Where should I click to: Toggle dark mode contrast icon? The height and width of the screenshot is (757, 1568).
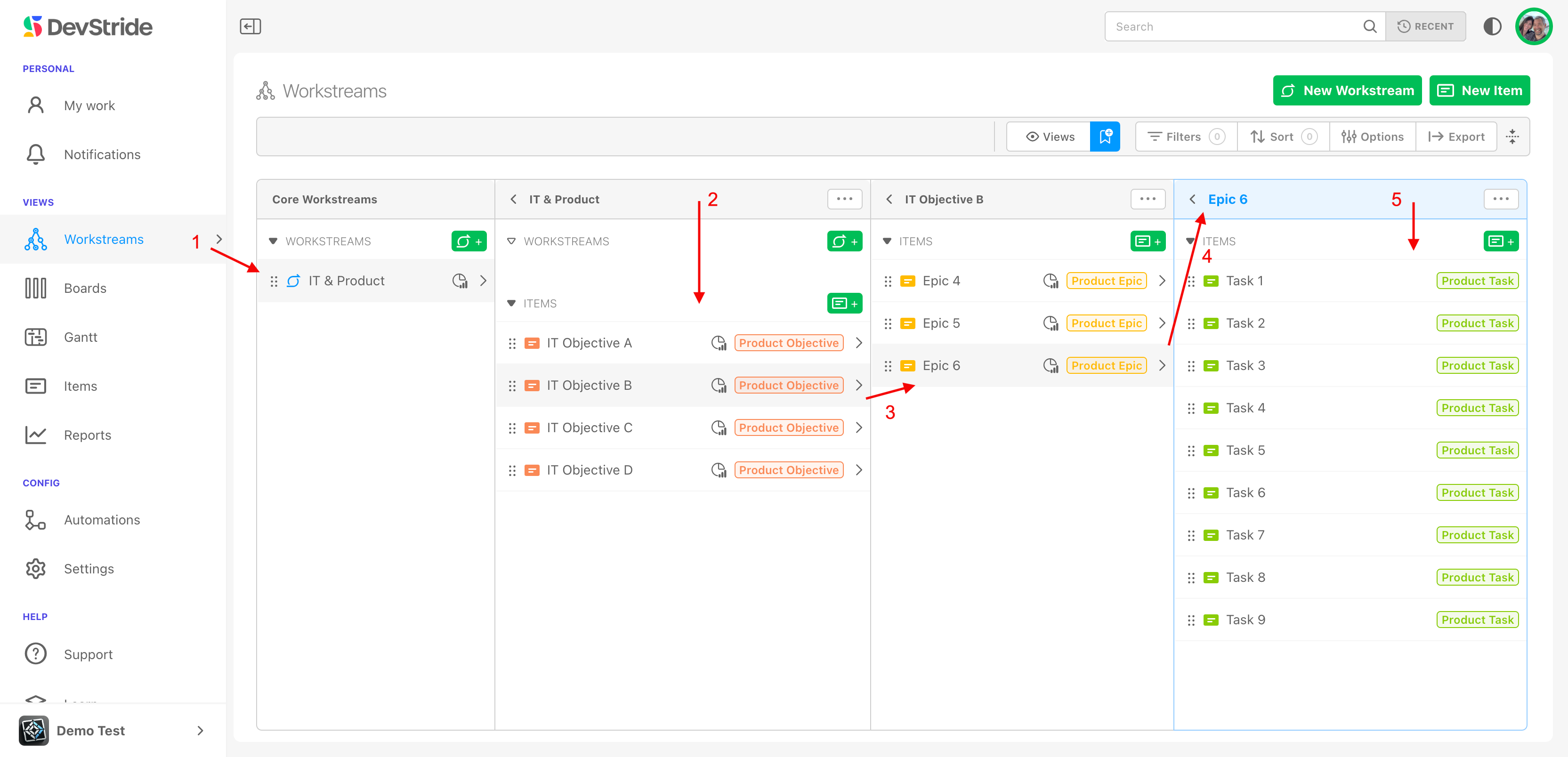click(x=1492, y=26)
